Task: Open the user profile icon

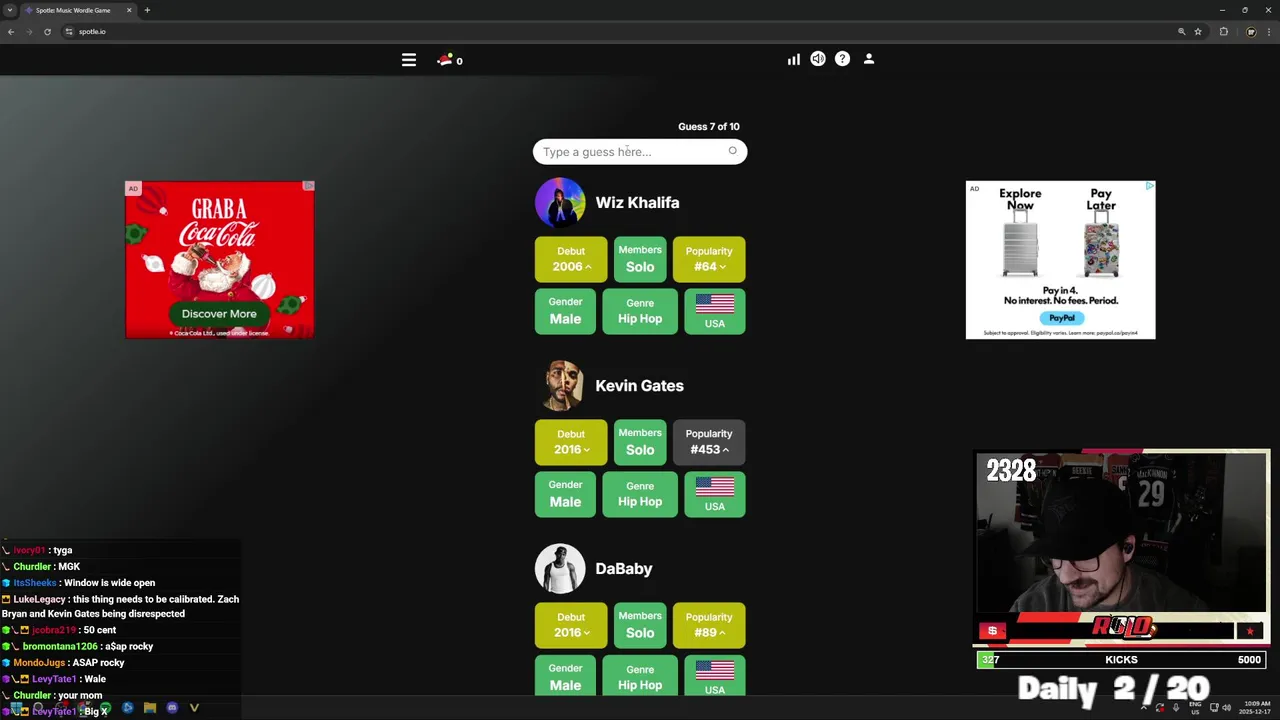Action: coord(869,59)
